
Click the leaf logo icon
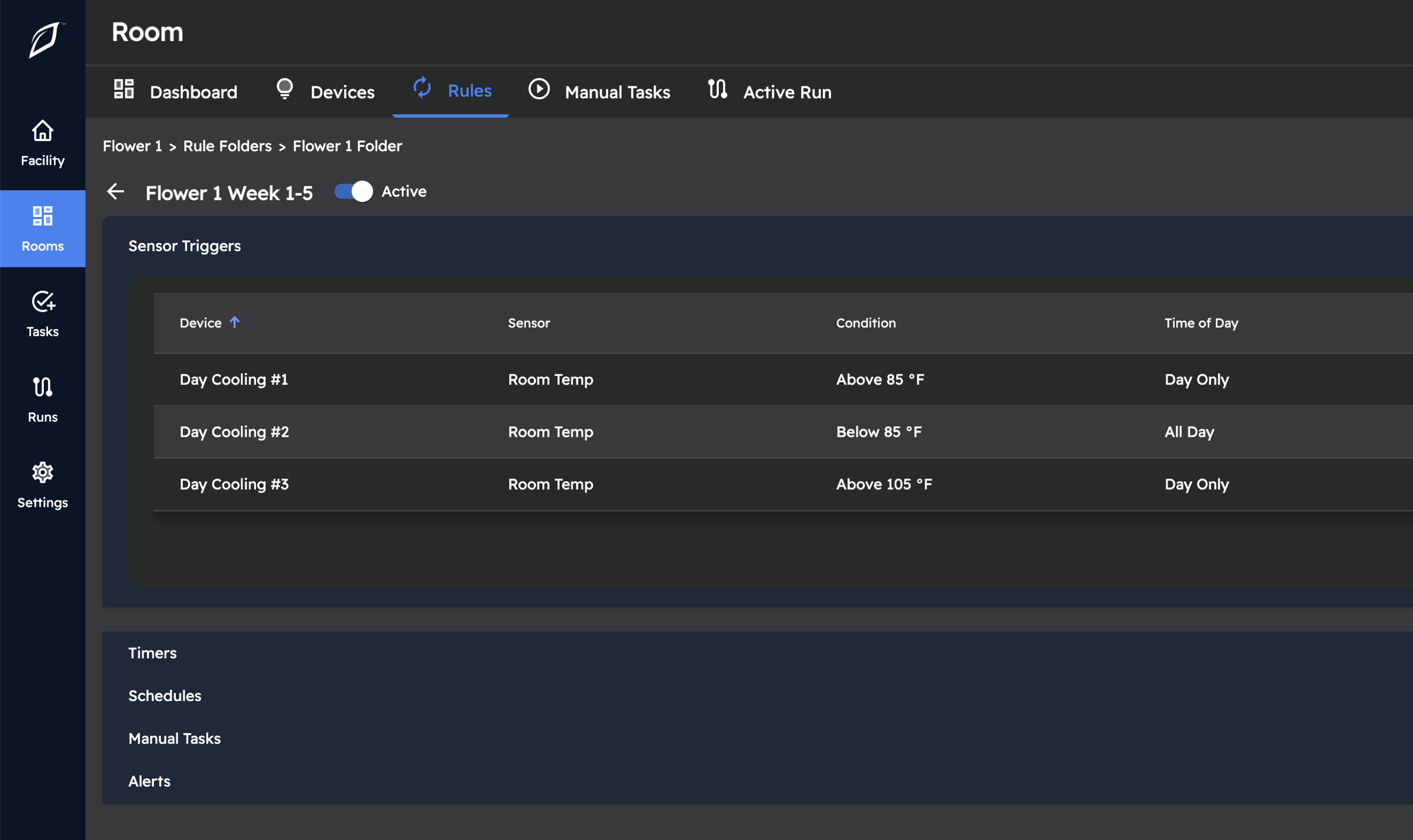coord(45,40)
